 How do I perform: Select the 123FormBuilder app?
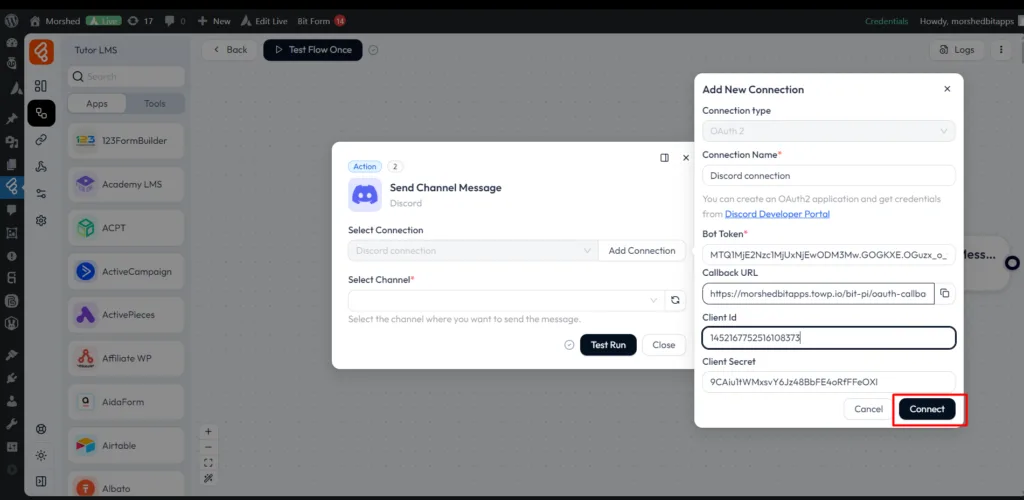pyautogui.click(x=126, y=140)
